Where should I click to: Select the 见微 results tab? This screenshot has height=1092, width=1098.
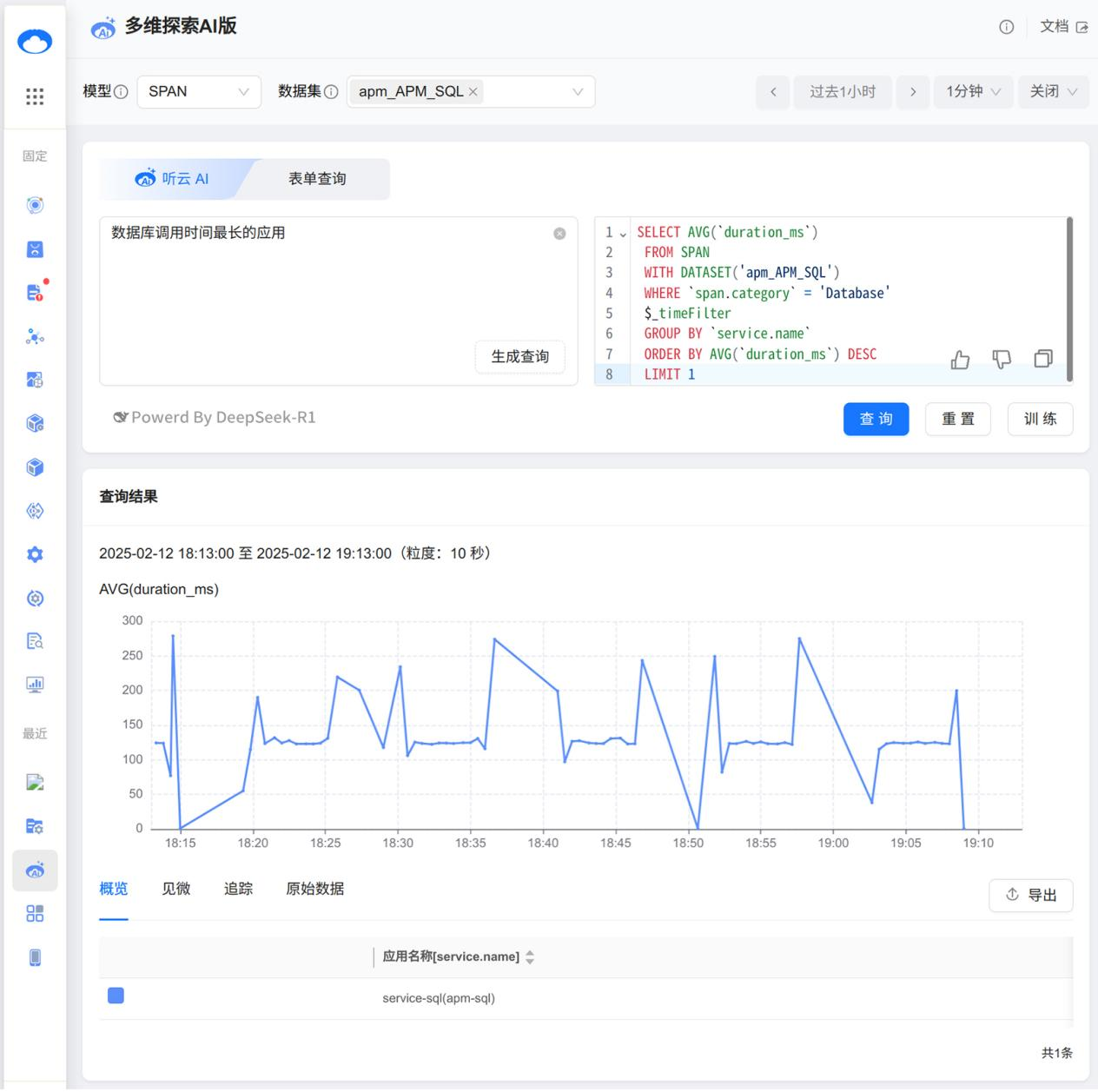pos(175,889)
